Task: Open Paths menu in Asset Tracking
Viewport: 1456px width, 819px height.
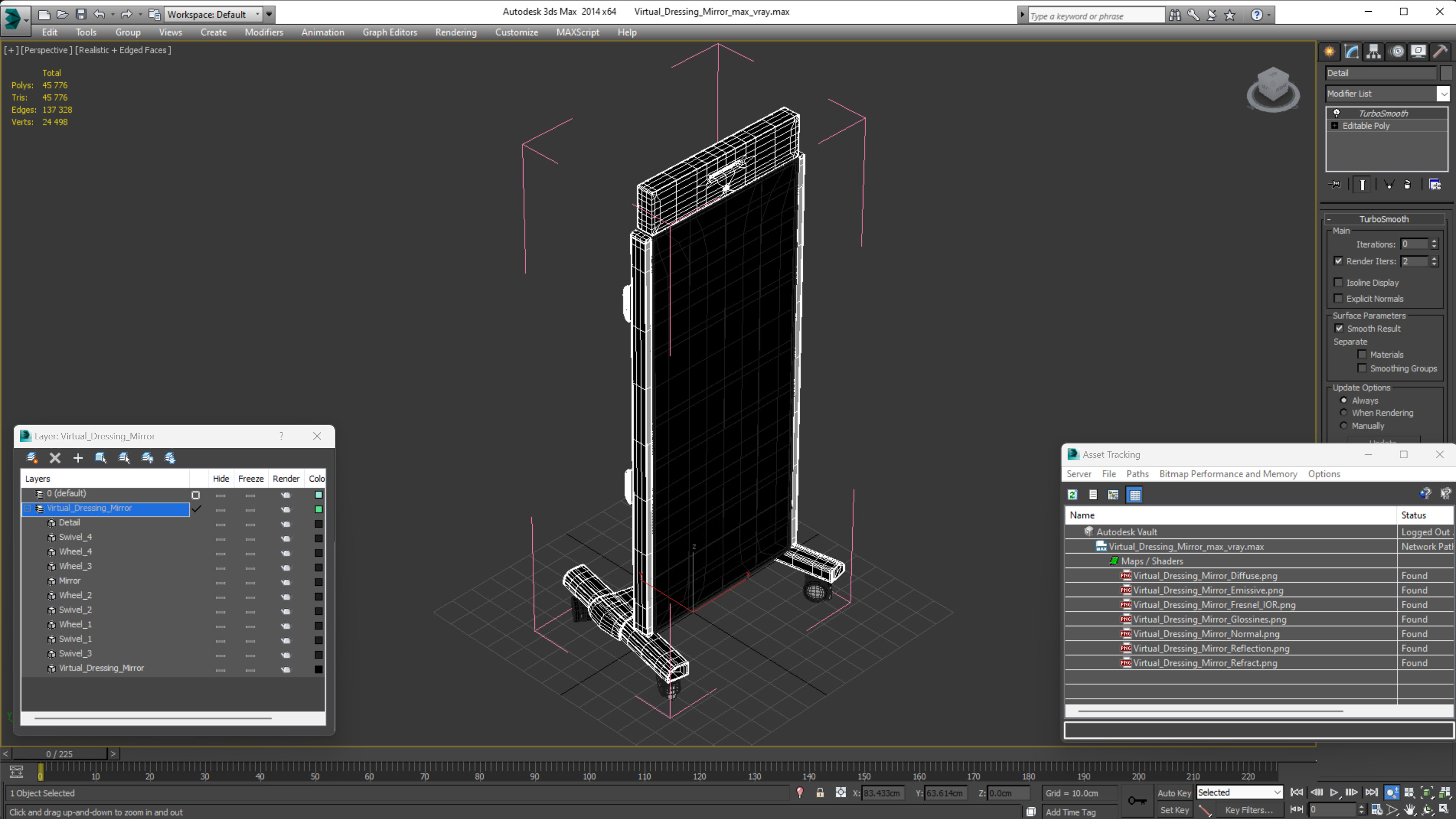Action: pos(1137,474)
